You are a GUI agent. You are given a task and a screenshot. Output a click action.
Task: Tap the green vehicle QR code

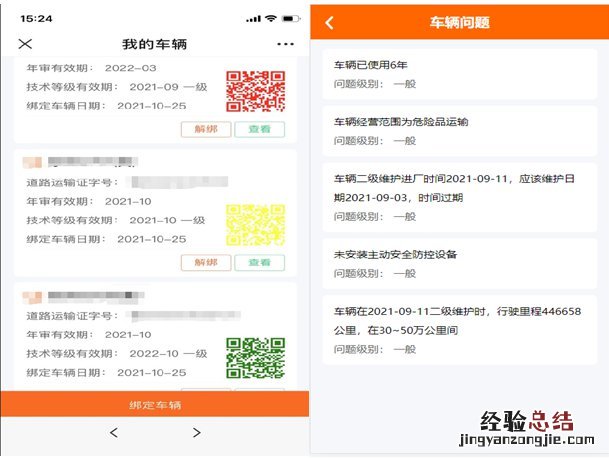pyautogui.click(x=256, y=358)
